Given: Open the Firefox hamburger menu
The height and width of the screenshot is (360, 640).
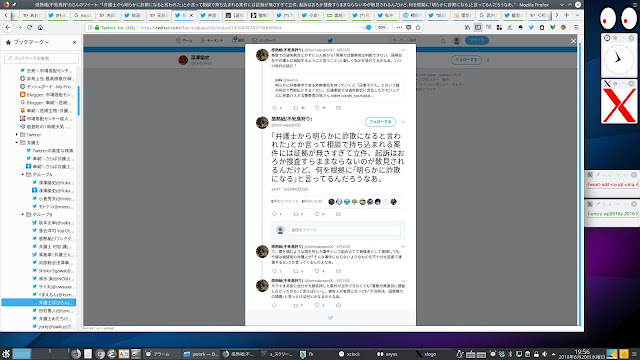Looking at the screenshot, I should pyautogui.click(x=576, y=27).
